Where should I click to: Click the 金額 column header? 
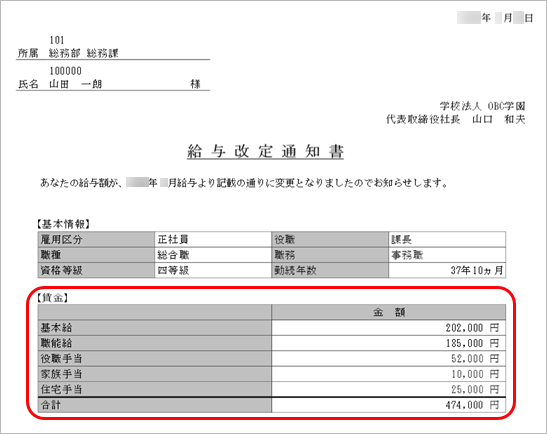pos(389,312)
